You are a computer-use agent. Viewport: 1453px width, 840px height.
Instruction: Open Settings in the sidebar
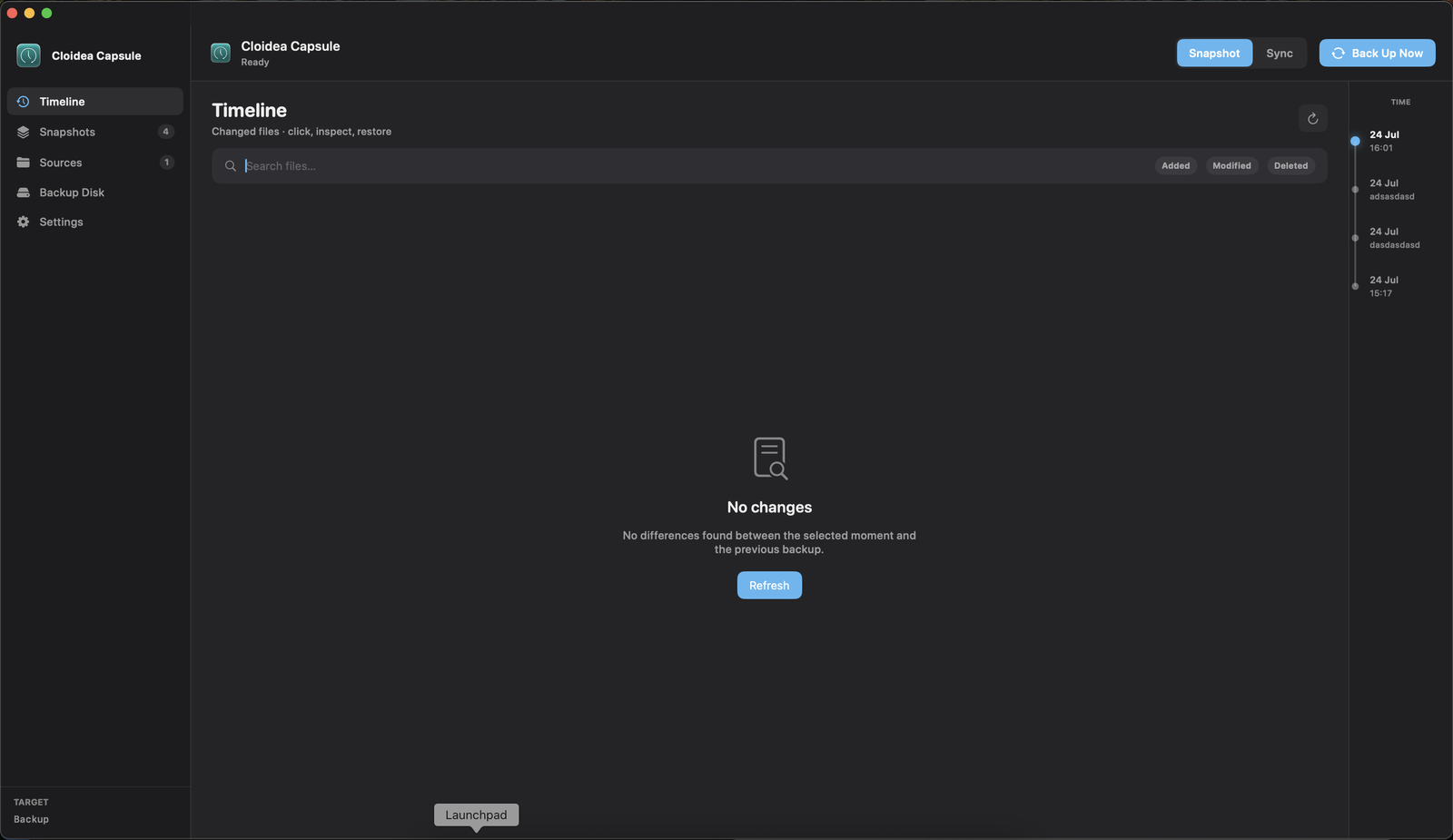95,222
